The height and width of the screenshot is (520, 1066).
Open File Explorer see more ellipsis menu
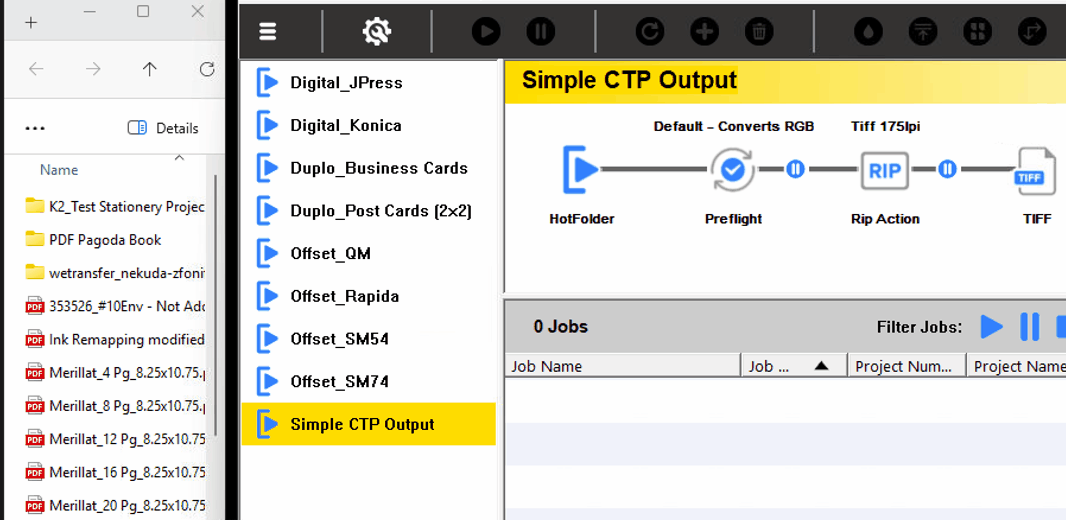[x=35, y=128]
